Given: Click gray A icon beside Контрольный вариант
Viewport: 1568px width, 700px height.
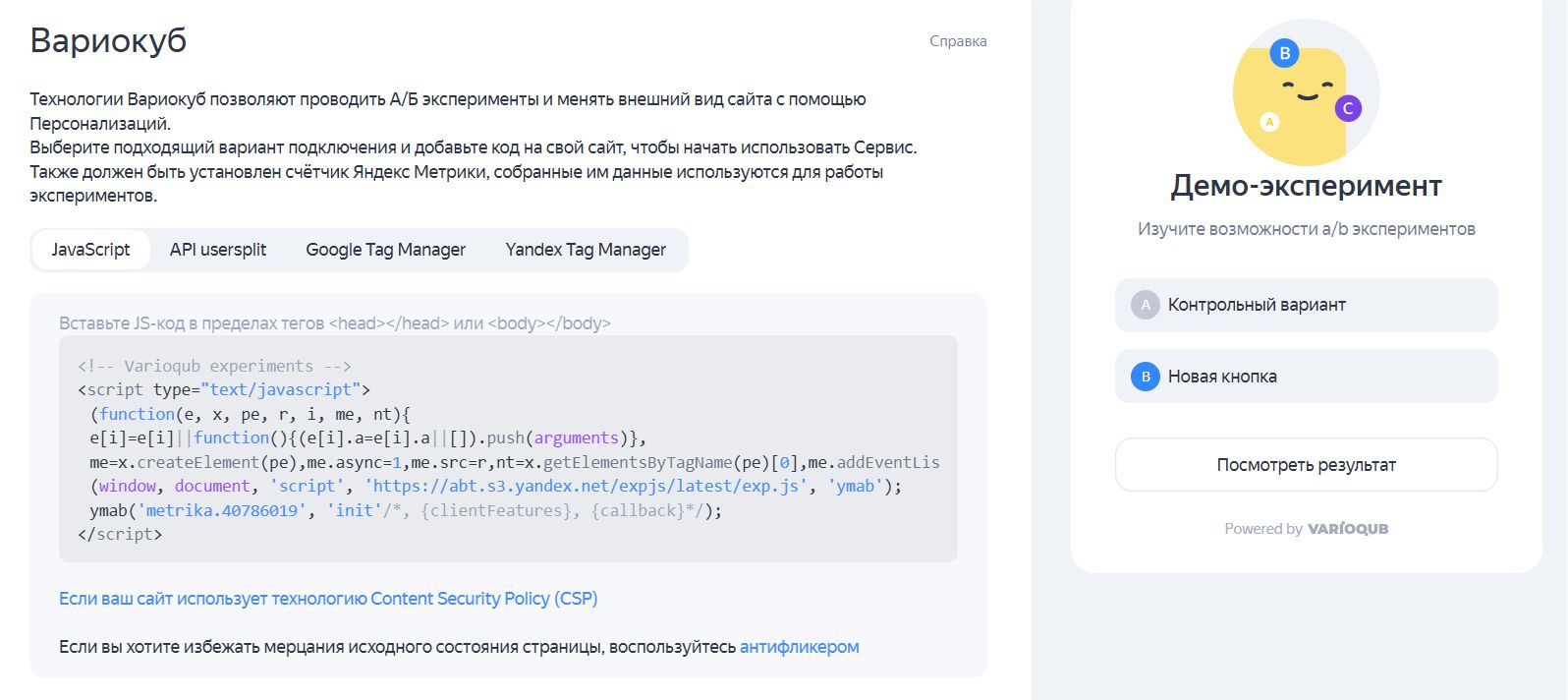Looking at the screenshot, I should [x=1145, y=305].
